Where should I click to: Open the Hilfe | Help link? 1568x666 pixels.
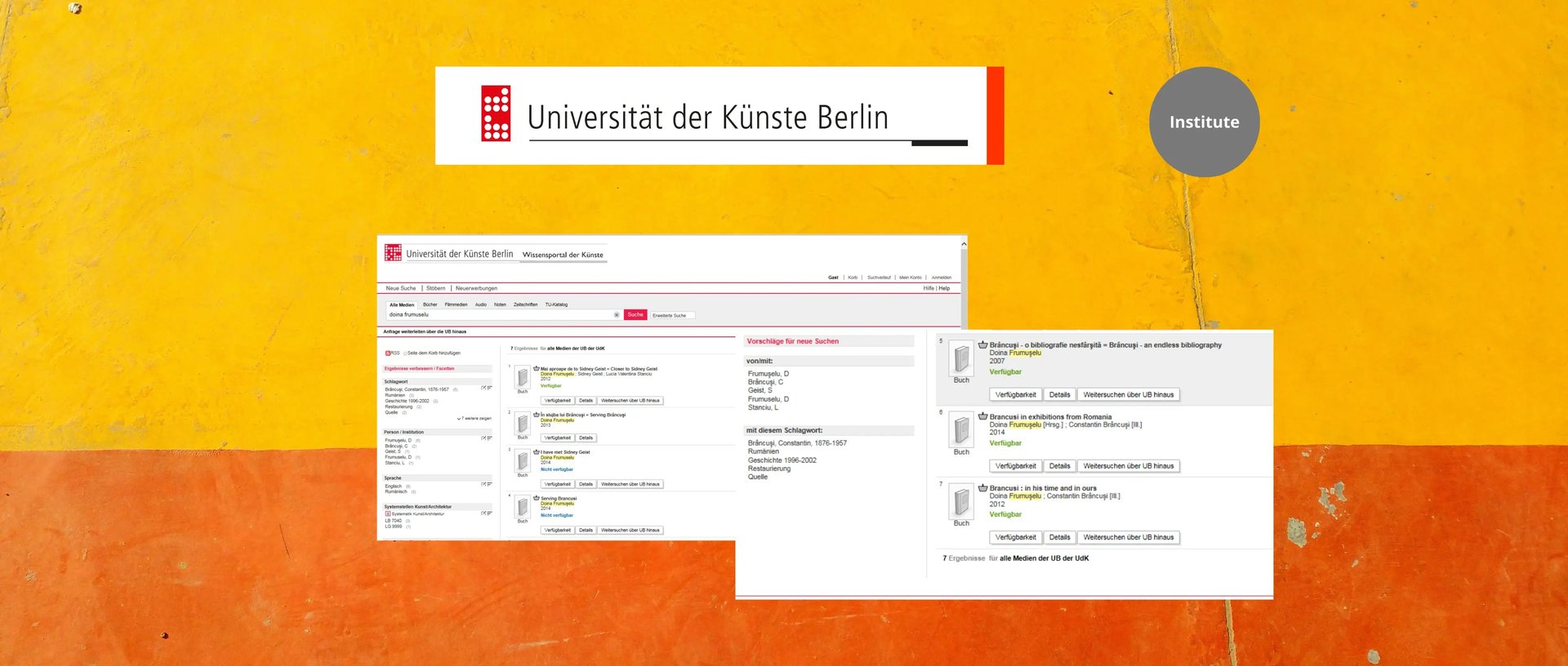(937, 288)
